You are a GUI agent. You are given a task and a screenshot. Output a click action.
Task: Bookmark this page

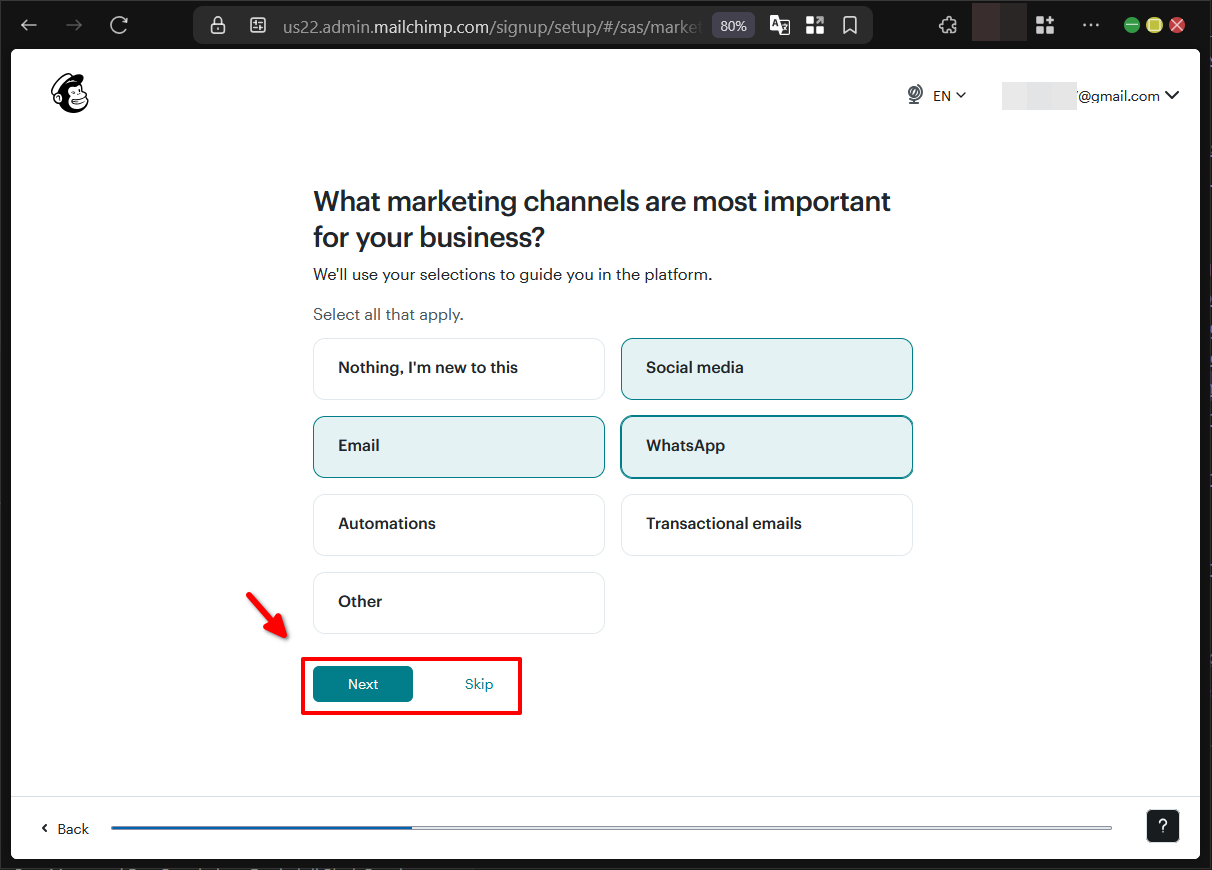click(x=850, y=24)
